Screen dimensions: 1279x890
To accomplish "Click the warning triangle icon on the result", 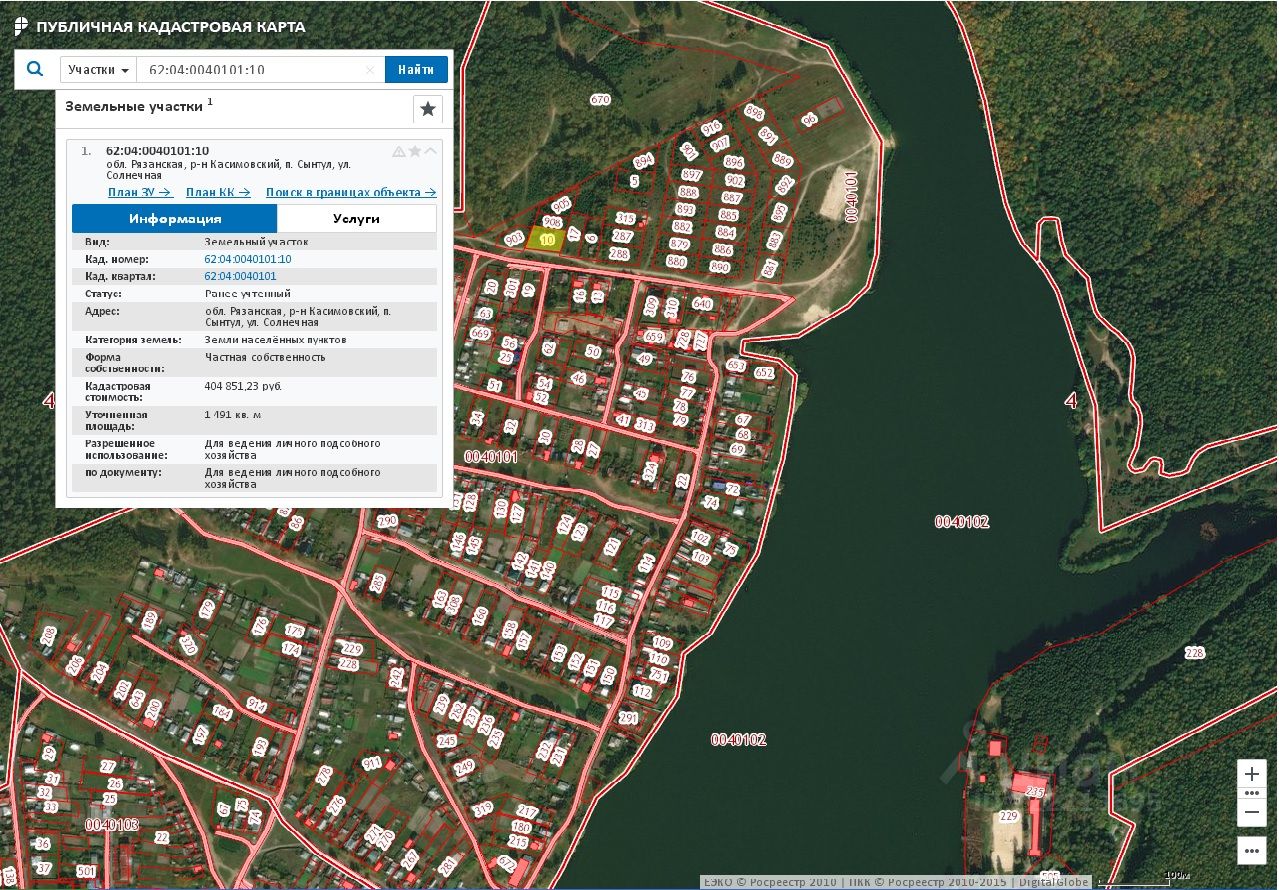I will click(x=398, y=151).
